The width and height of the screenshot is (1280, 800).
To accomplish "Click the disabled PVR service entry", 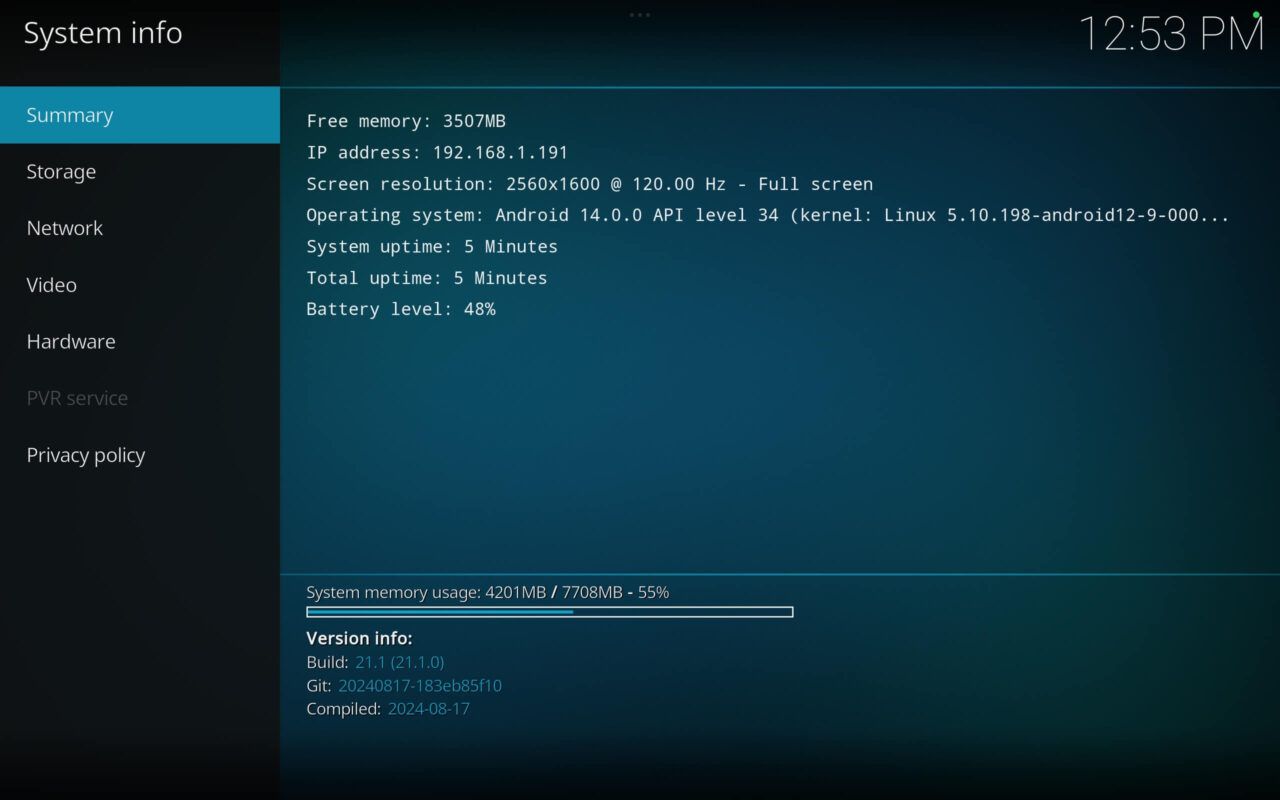I will pyautogui.click(x=77, y=398).
